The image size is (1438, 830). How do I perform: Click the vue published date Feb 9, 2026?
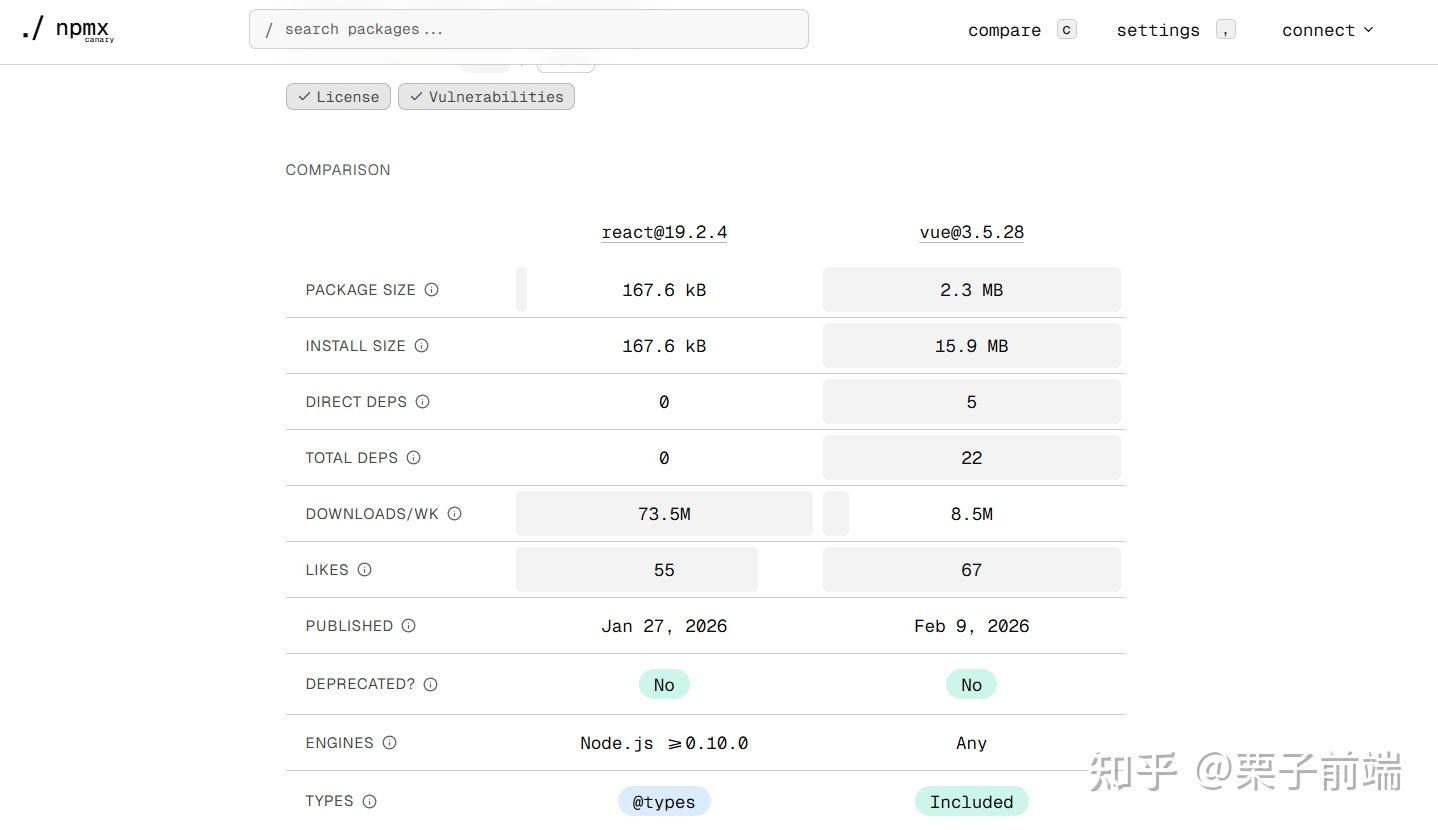point(972,626)
